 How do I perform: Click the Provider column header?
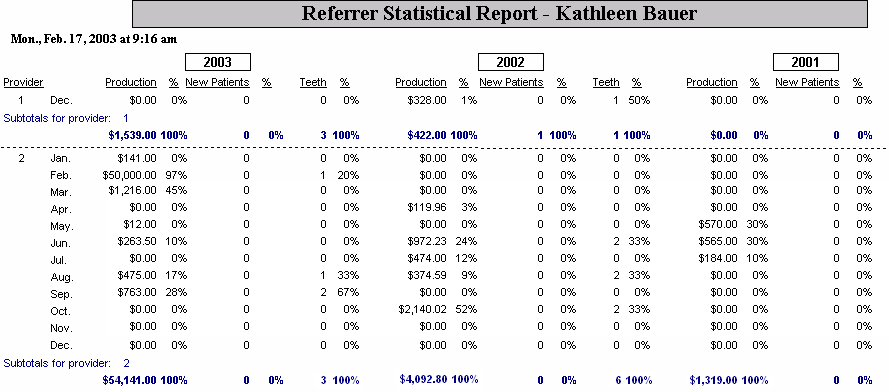pyautogui.click(x=23, y=83)
